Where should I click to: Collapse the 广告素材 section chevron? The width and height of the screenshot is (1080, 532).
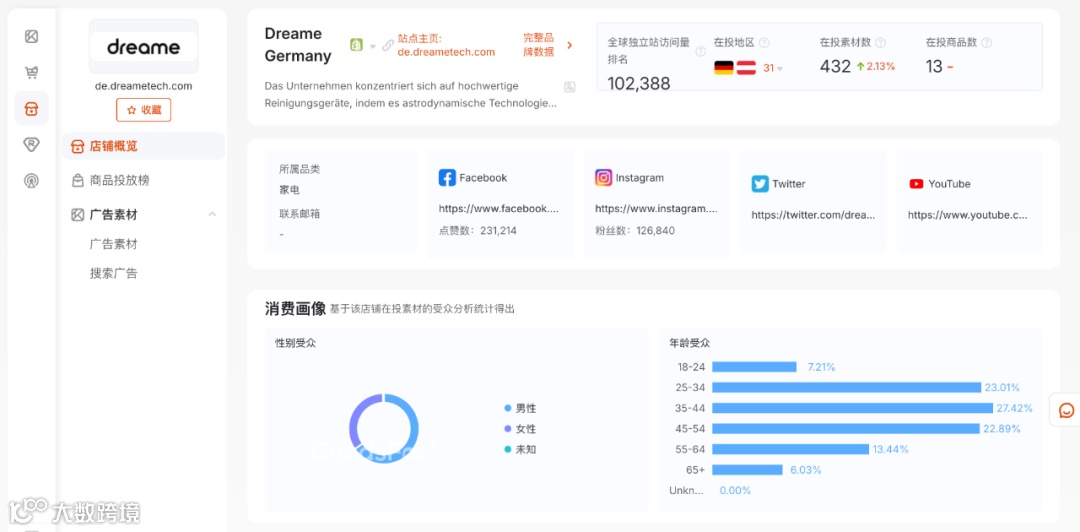[x=212, y=214]
